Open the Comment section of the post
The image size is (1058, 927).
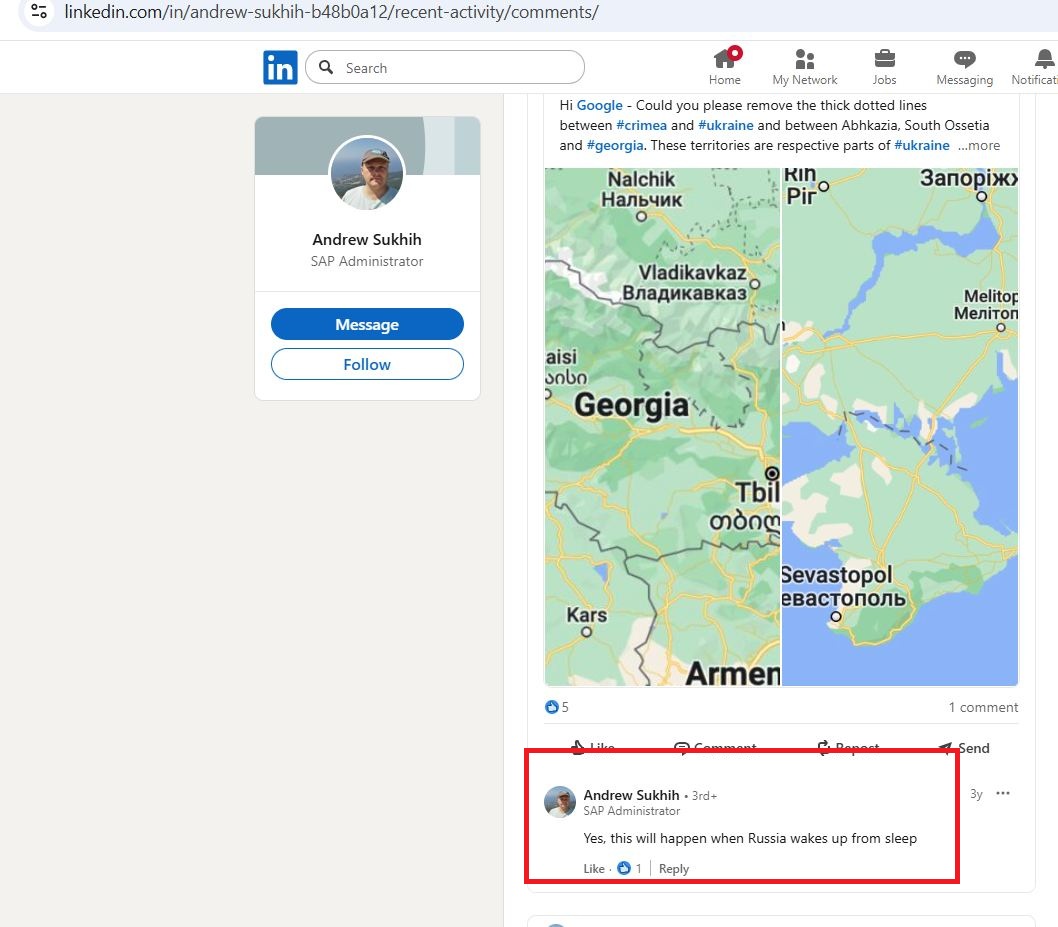(716, 746)
